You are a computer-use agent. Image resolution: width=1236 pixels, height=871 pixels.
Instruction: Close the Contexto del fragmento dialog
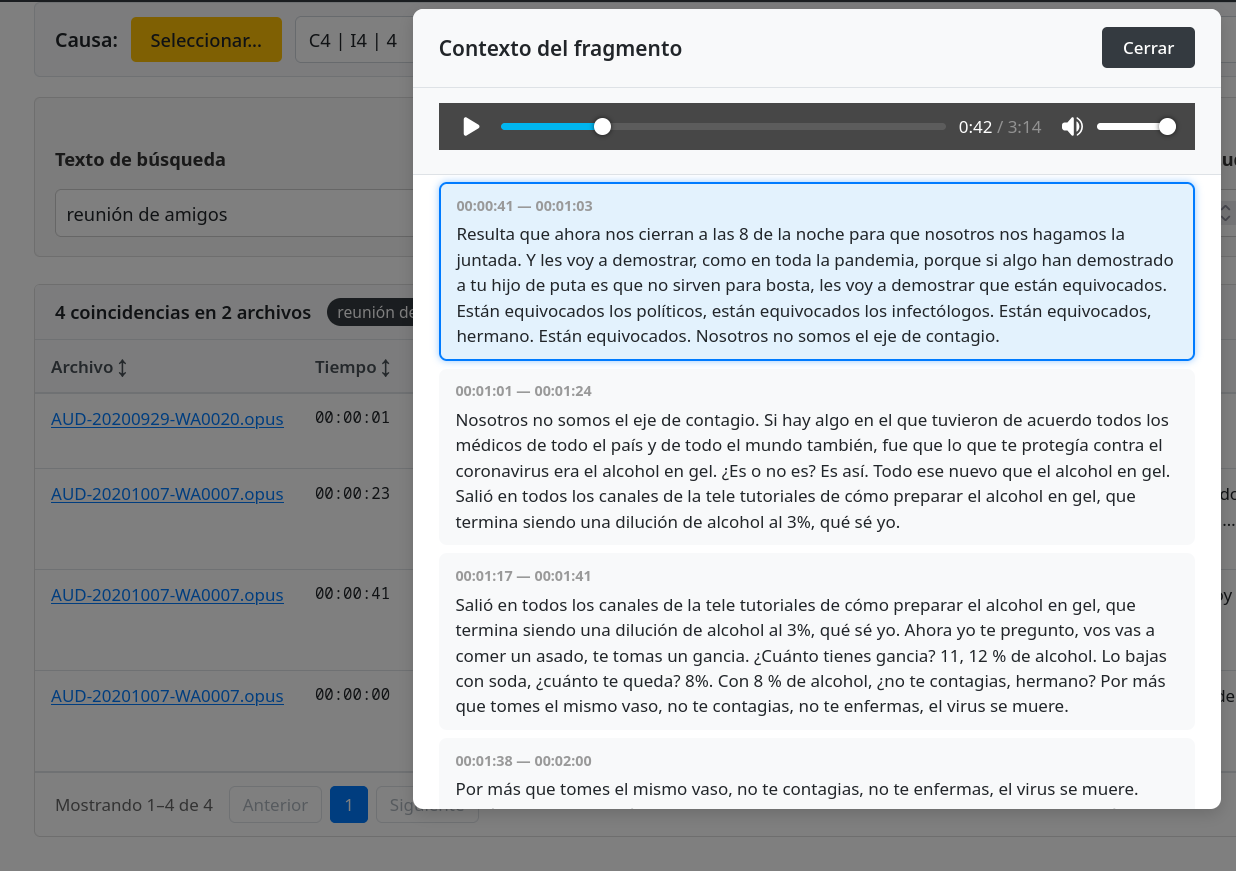click(x=1148, y=48)
